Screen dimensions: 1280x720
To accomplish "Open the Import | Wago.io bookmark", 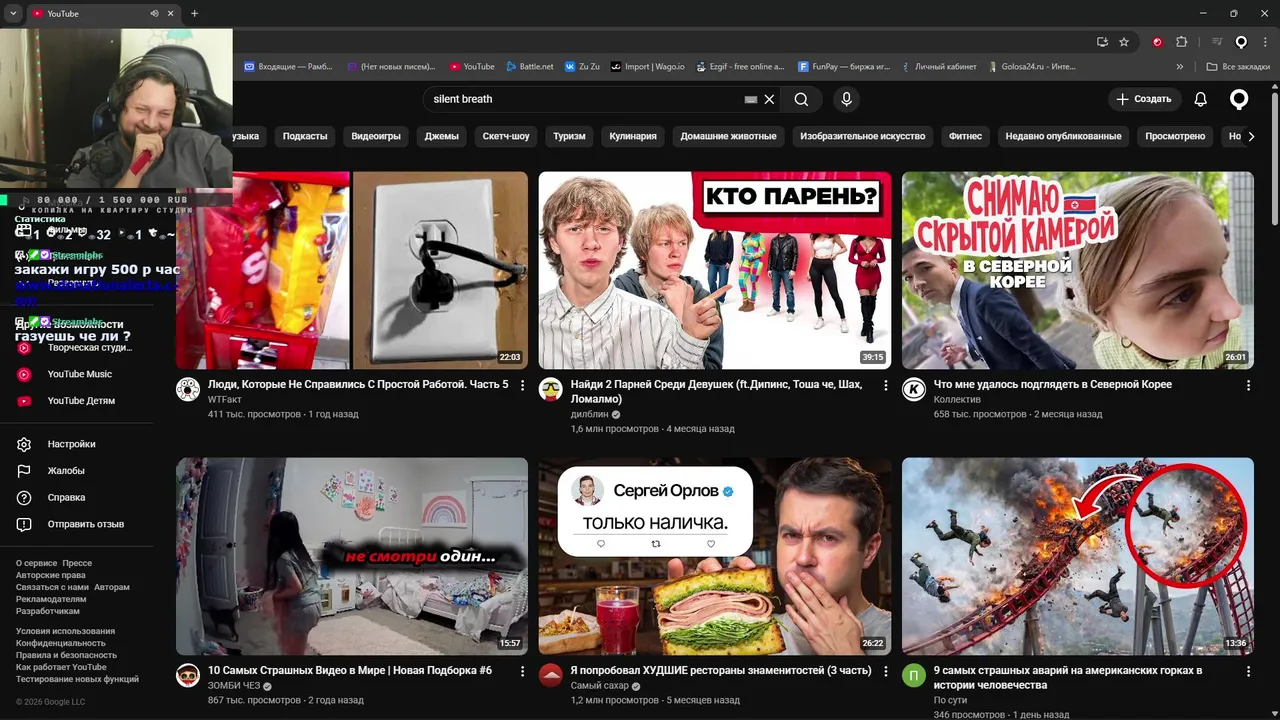I will click(x=648, y=67).
